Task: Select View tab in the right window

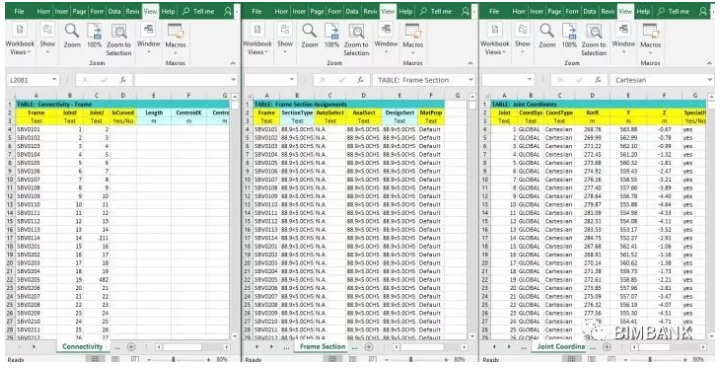Action: point(625,12)
